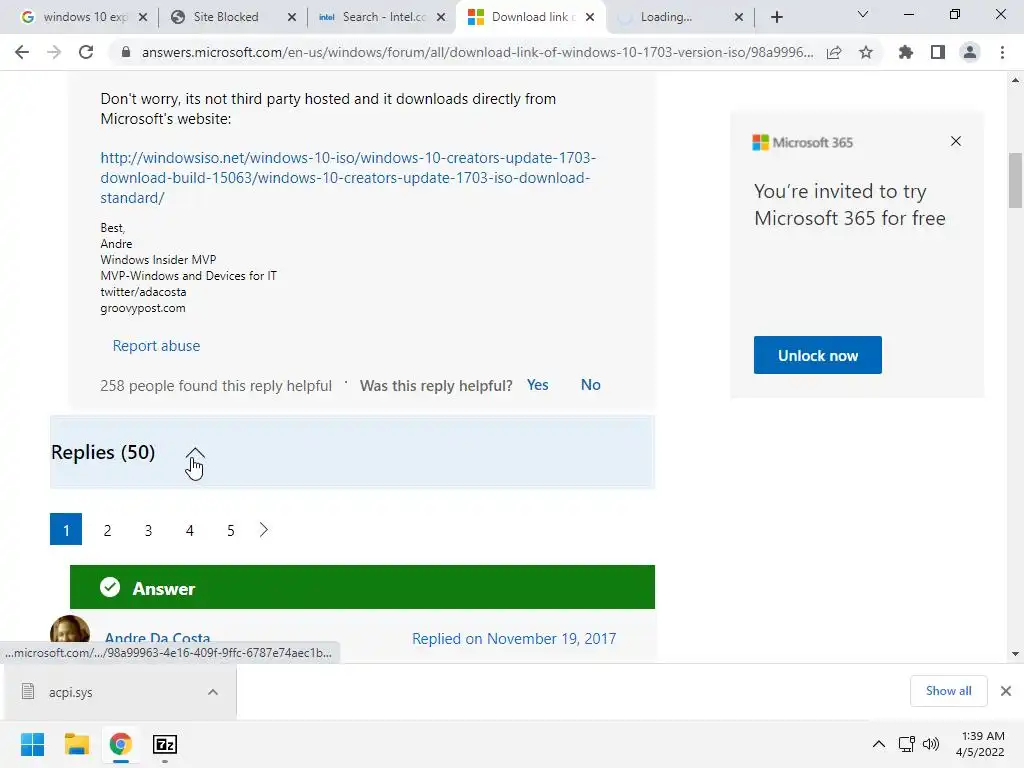Go to replies page 2
The image size is (1024, 768).
click(107, 530)
